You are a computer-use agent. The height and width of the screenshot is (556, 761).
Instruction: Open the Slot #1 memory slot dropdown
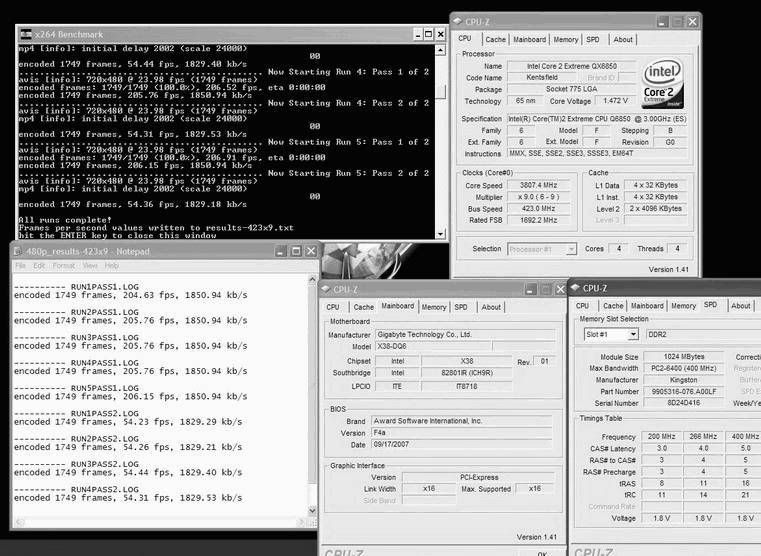click(633, 334)
